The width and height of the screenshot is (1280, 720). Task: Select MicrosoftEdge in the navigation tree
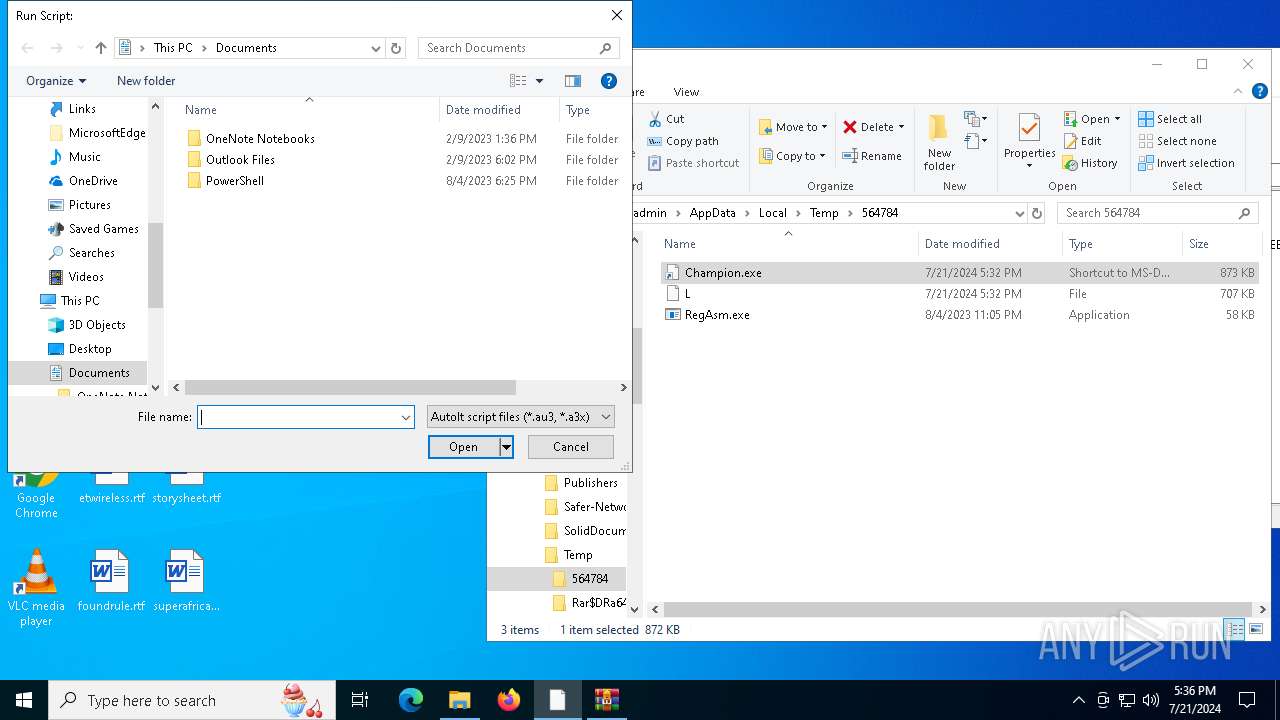pyautogui.click(x=107, y=133)
